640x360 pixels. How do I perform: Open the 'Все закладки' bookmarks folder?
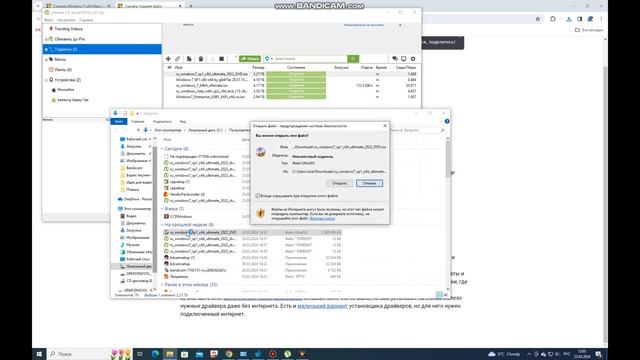point(589,30)
